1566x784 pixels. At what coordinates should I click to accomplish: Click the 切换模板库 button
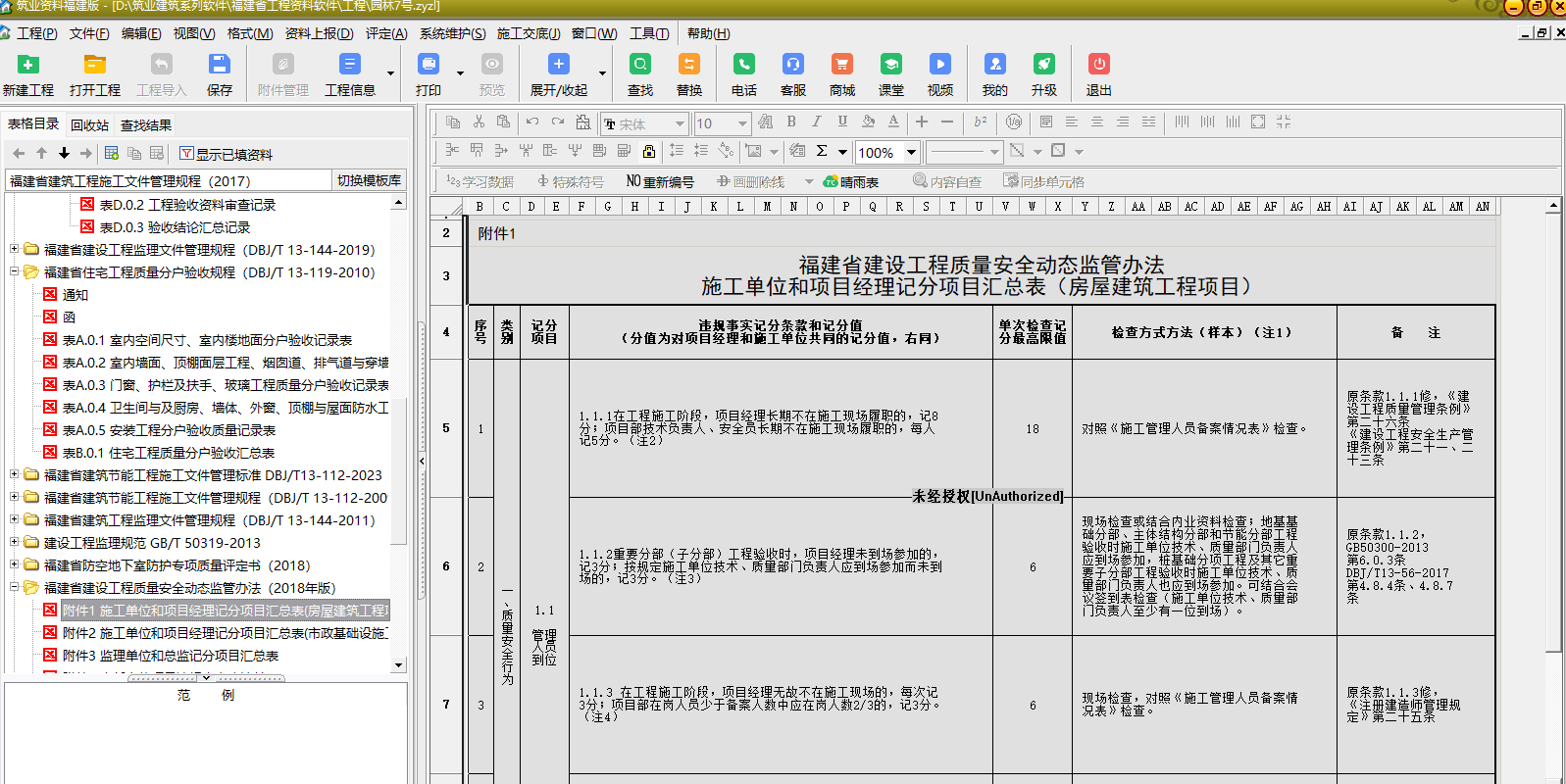(369, 180)
